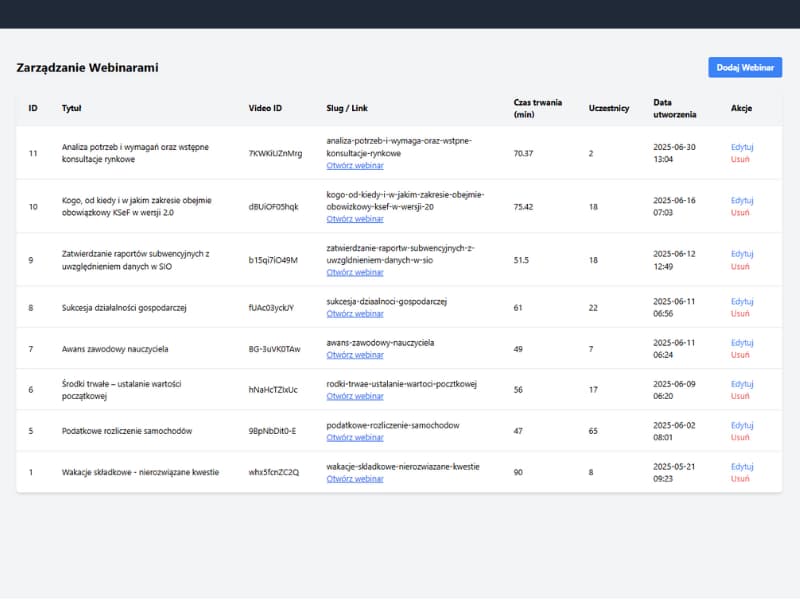
Task: Delete the Podatkowe rozliczenie samochodów webinar
Action: [x=740, y=437]
